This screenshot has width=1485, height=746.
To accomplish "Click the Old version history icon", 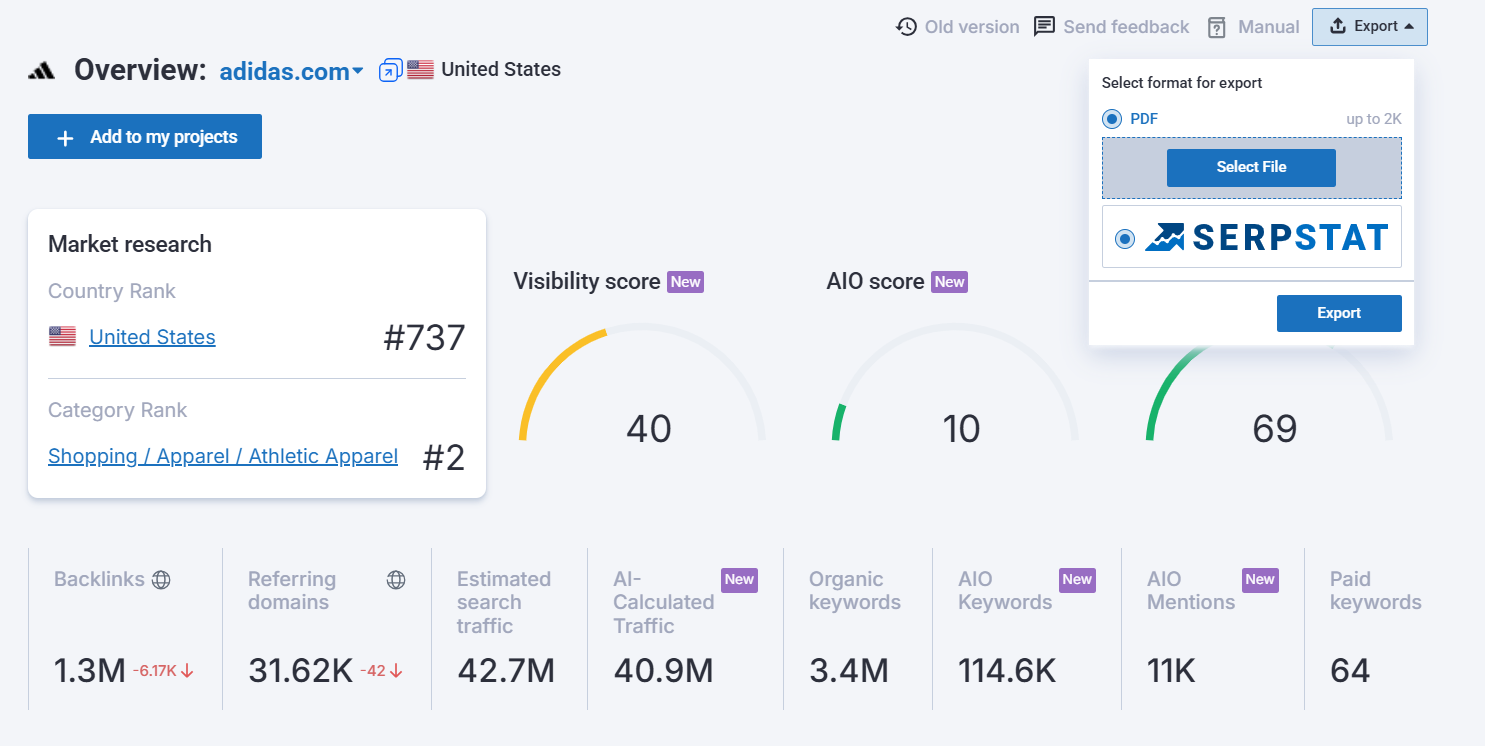I will pos(906,27).
